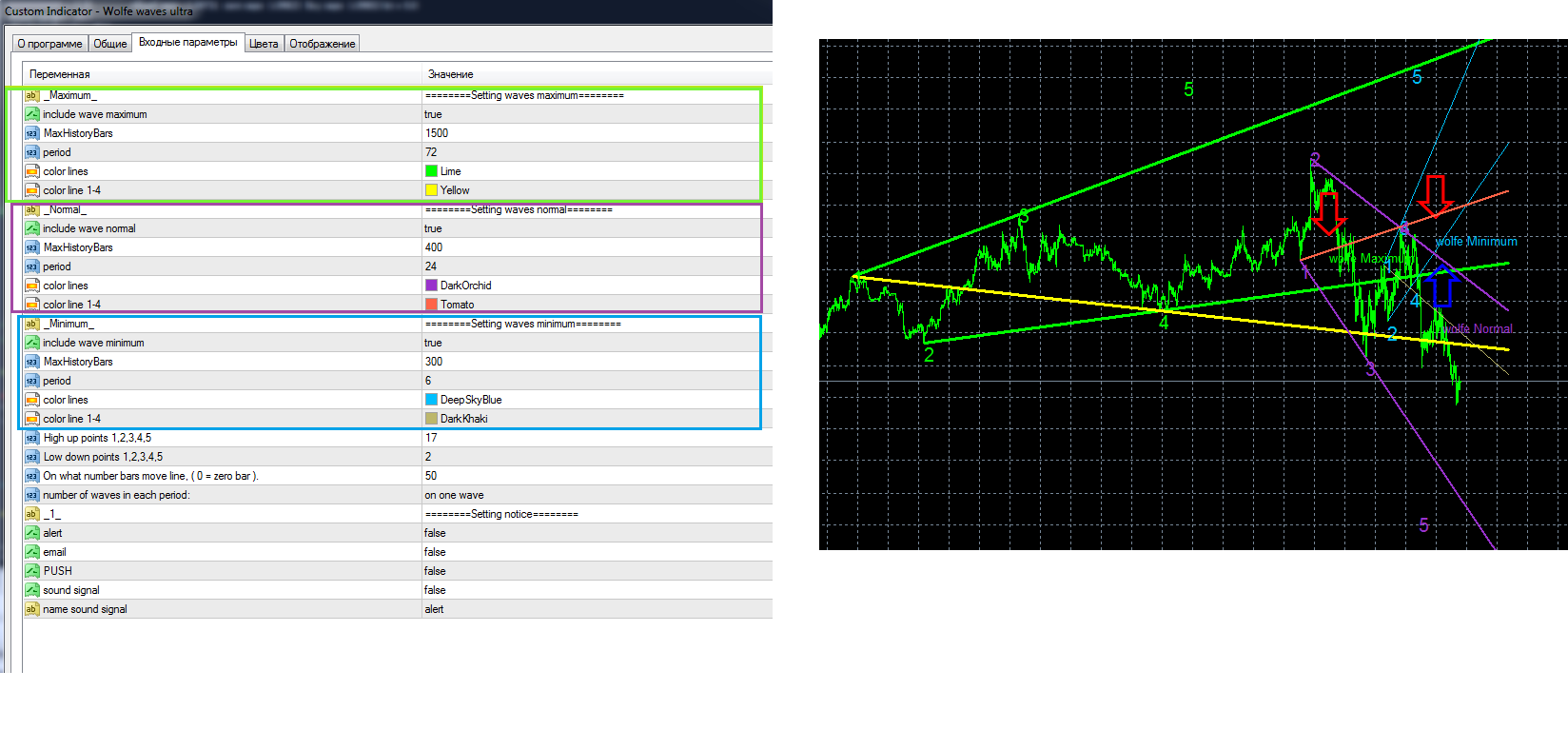Click the string-type icon beside _Minimum_
1568x730 pixels.
31,324
